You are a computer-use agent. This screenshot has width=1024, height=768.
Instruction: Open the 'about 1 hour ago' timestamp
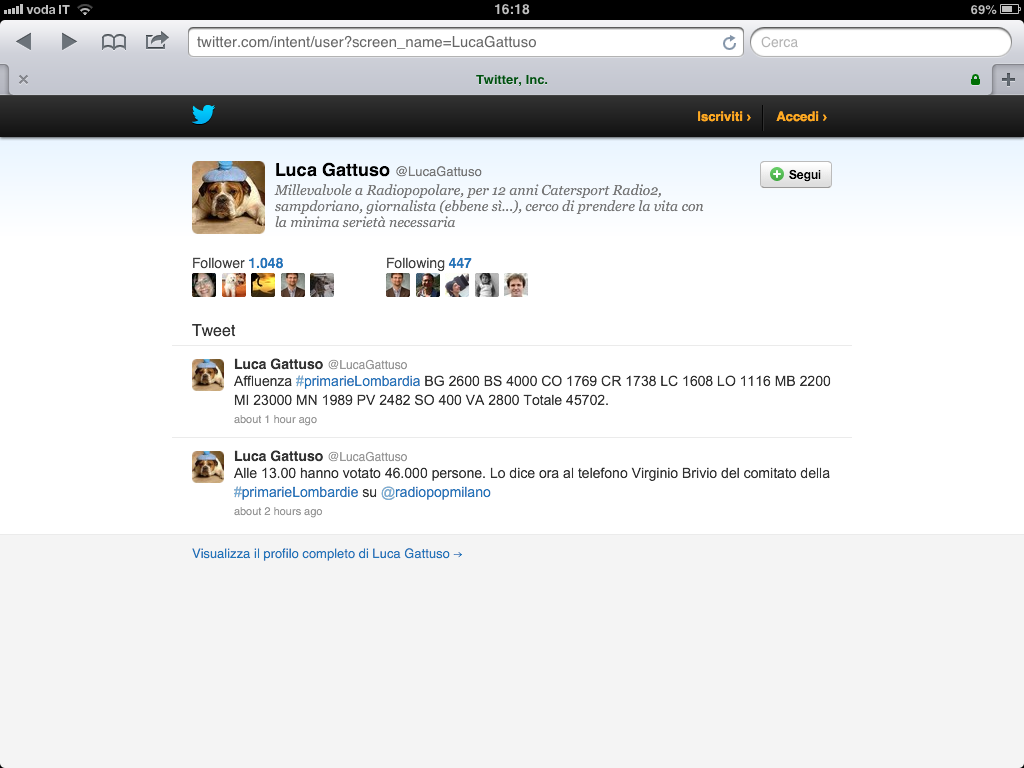coord(276,419)
